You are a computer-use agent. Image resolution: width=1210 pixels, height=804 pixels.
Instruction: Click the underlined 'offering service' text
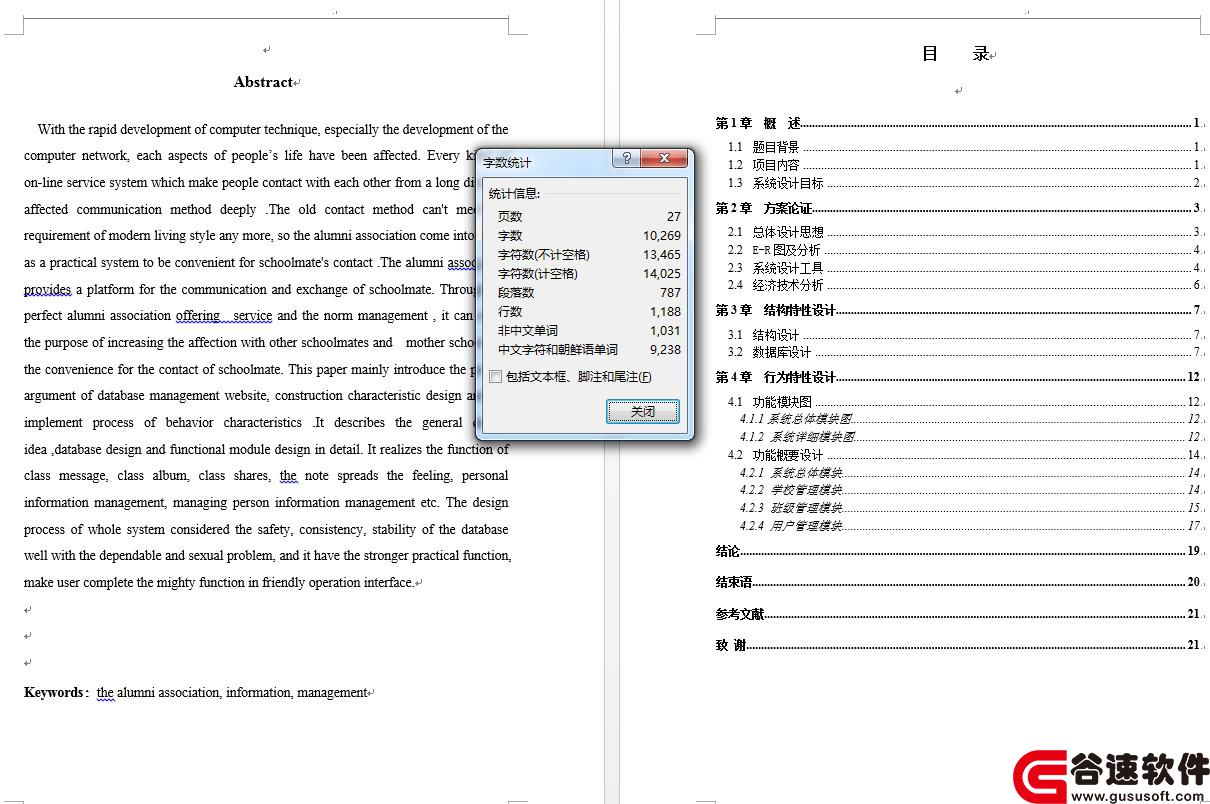[x=224, y=316]
